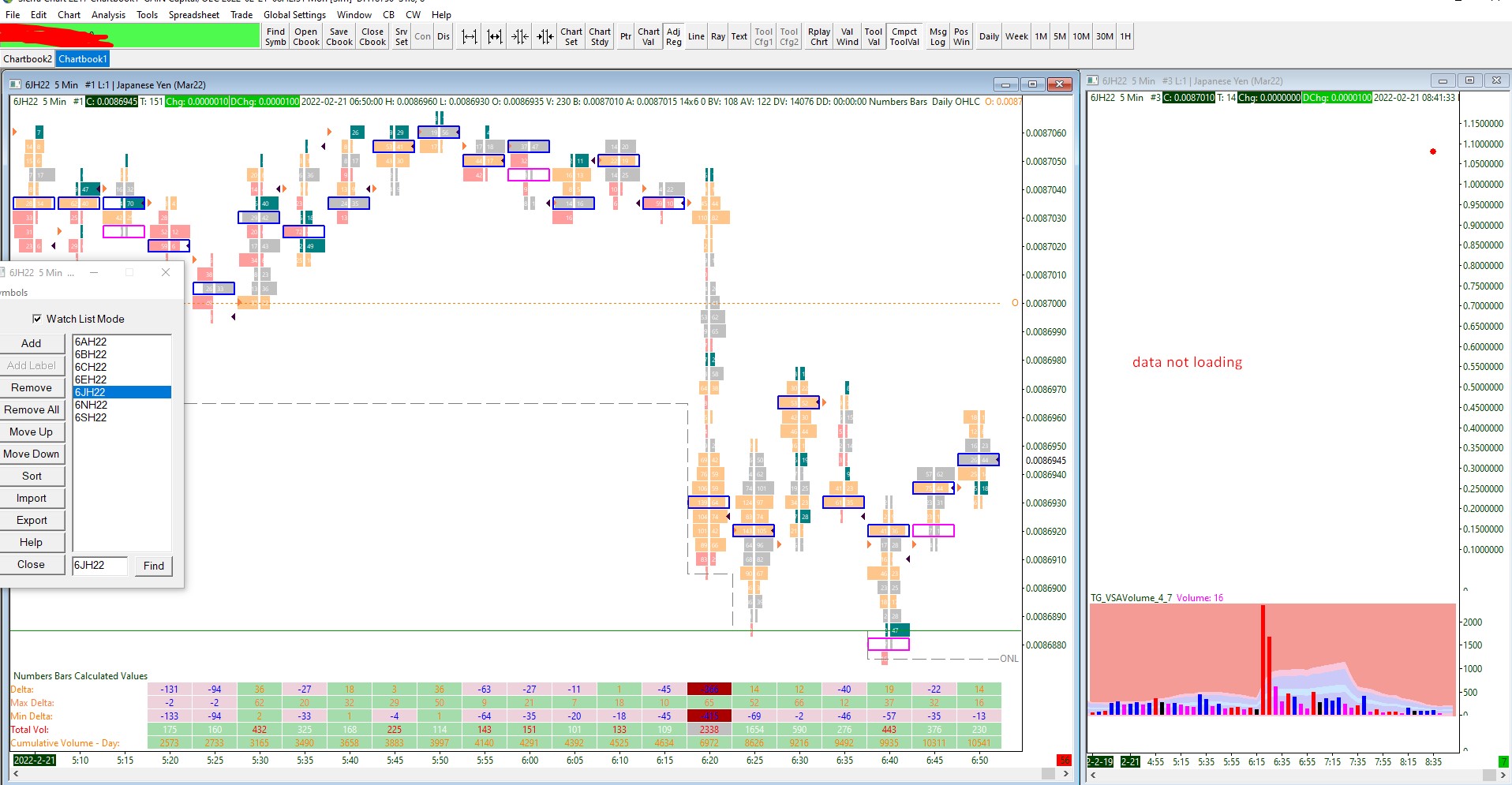Open a chartbook with Open Cbook
Screen dimensions: 1512x785
pyautogui.click(x=306, y=36)
